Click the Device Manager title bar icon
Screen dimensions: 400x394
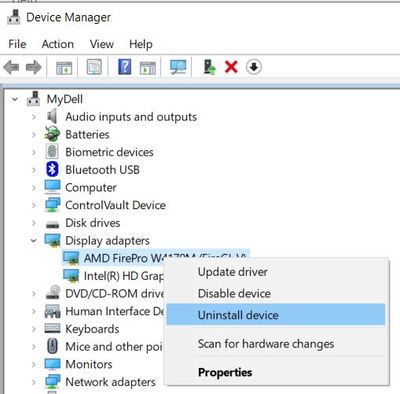click(x=14, y=17)
